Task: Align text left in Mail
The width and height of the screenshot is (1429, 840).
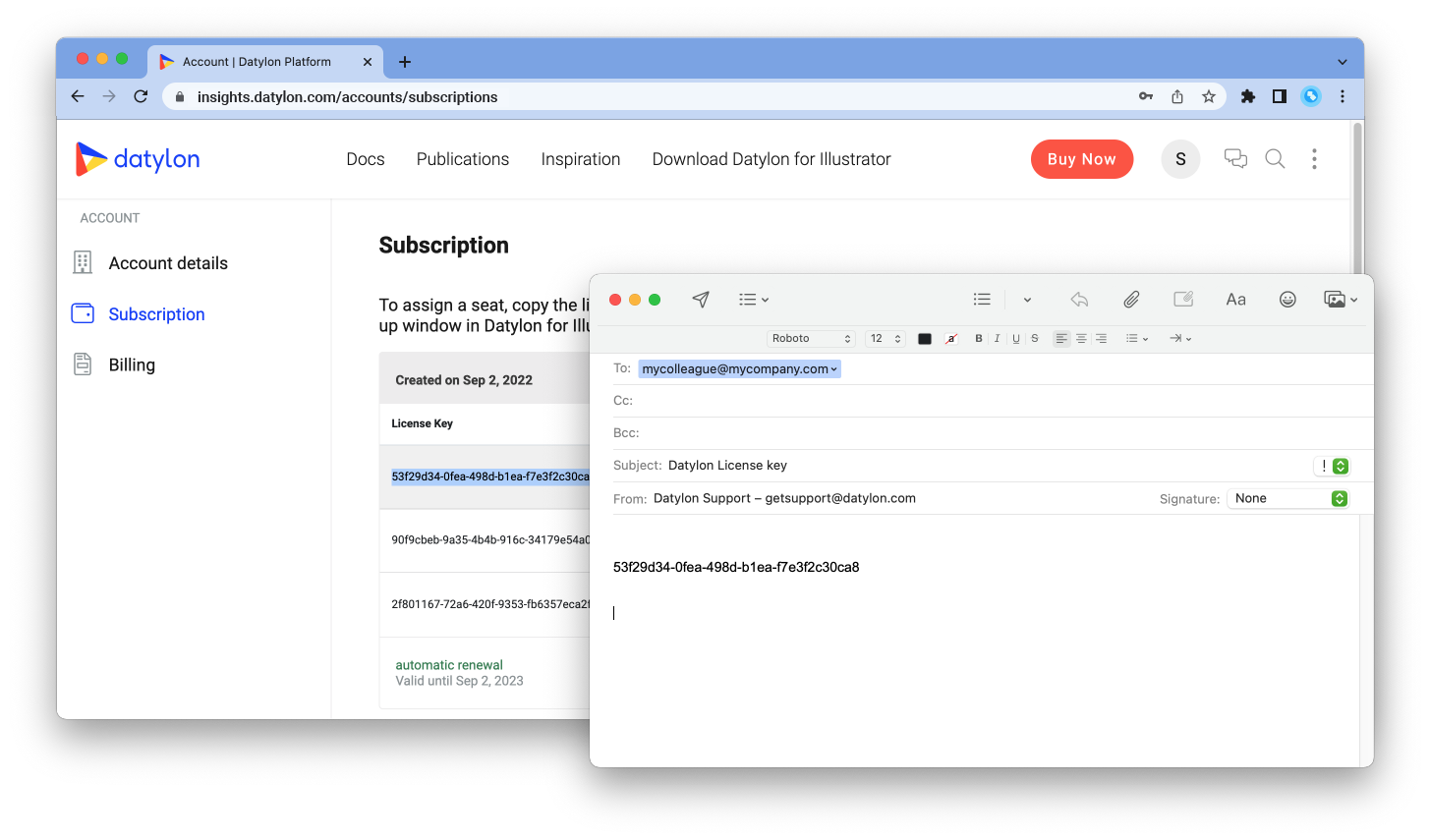Action: pos(1061,338)
